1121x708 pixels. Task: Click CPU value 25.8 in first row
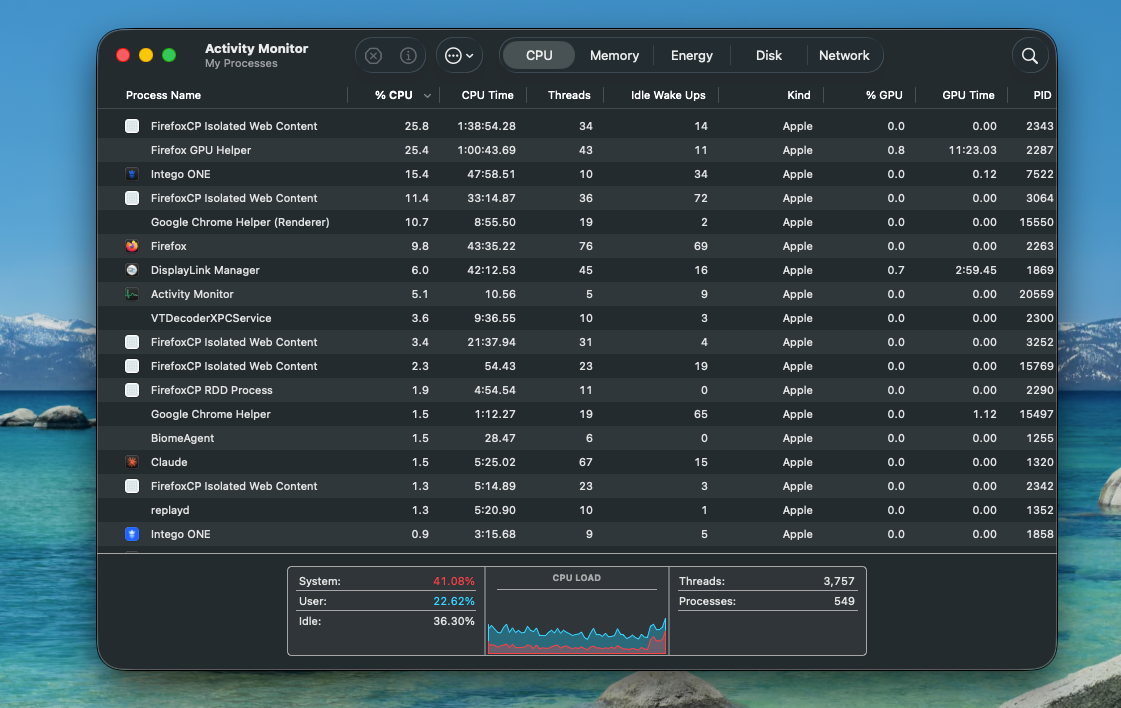point(417,126)
